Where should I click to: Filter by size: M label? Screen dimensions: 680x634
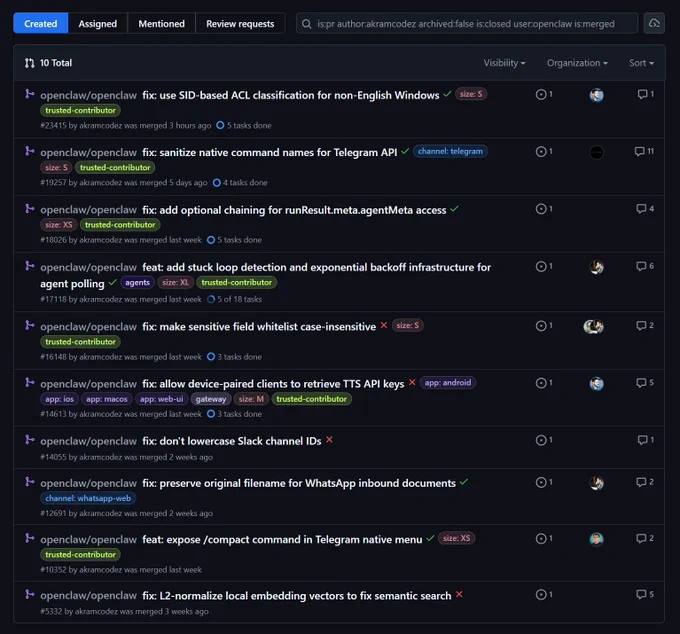(x=251, y=399)
